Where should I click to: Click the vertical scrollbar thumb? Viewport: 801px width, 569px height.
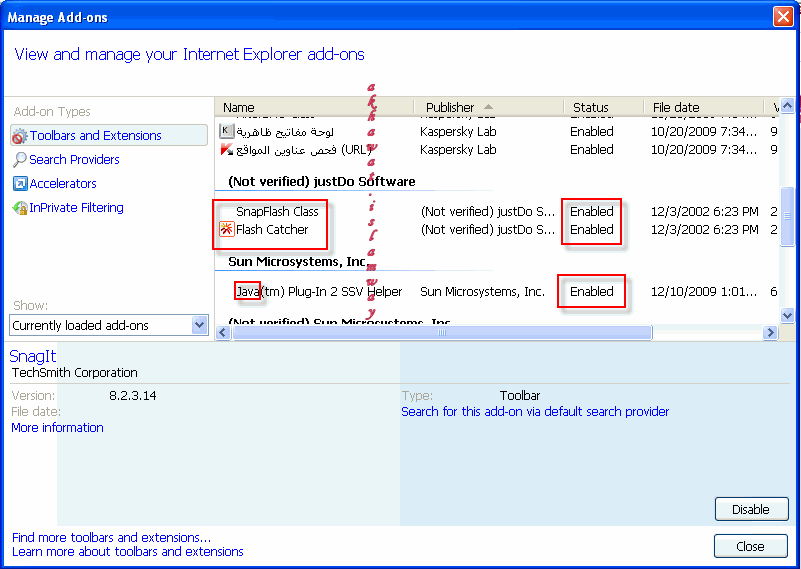pyautogui.click(x=788, y=217)
